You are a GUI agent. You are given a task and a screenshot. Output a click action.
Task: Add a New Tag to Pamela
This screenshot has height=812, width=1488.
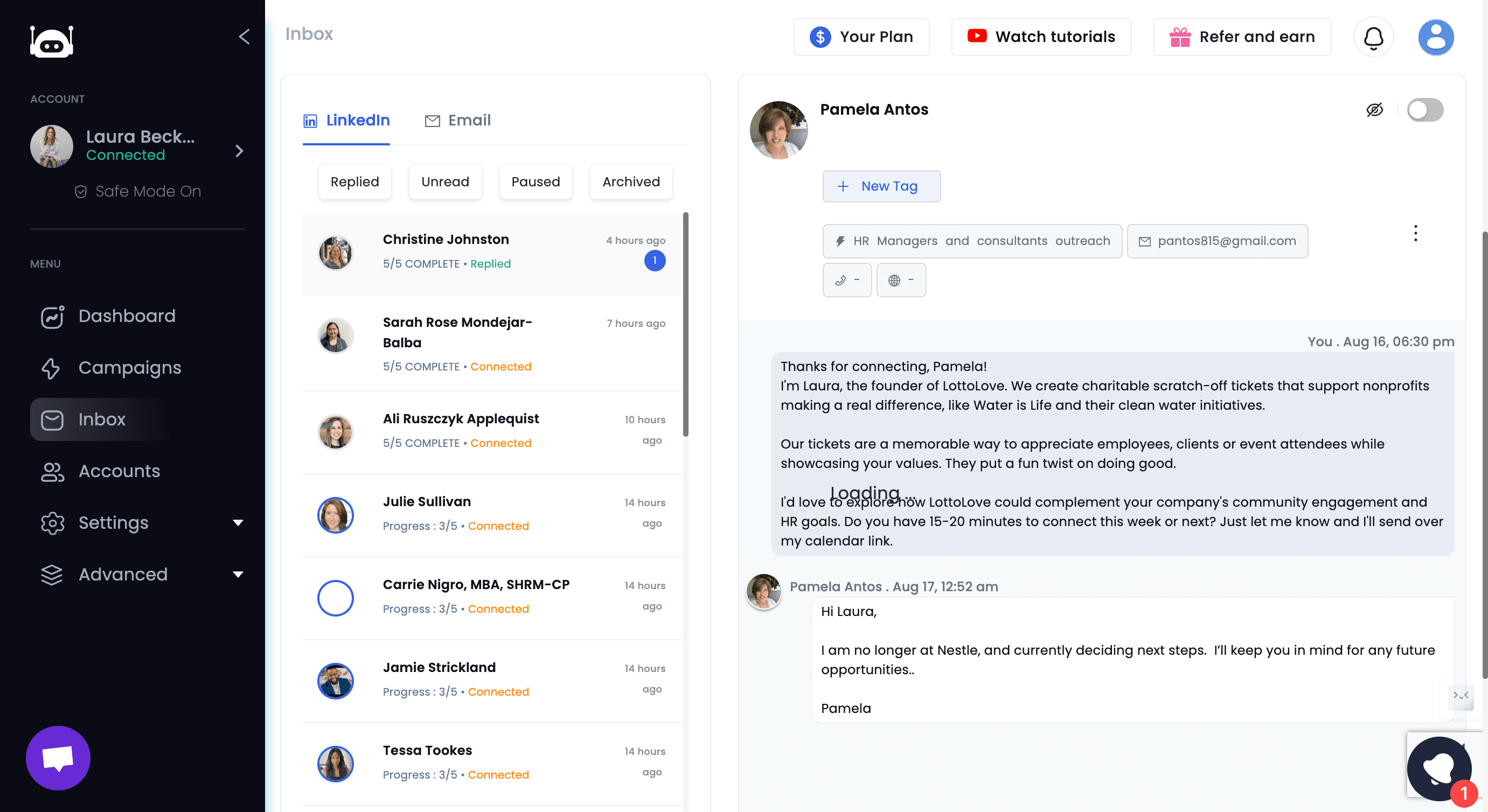tap(881, 186)
